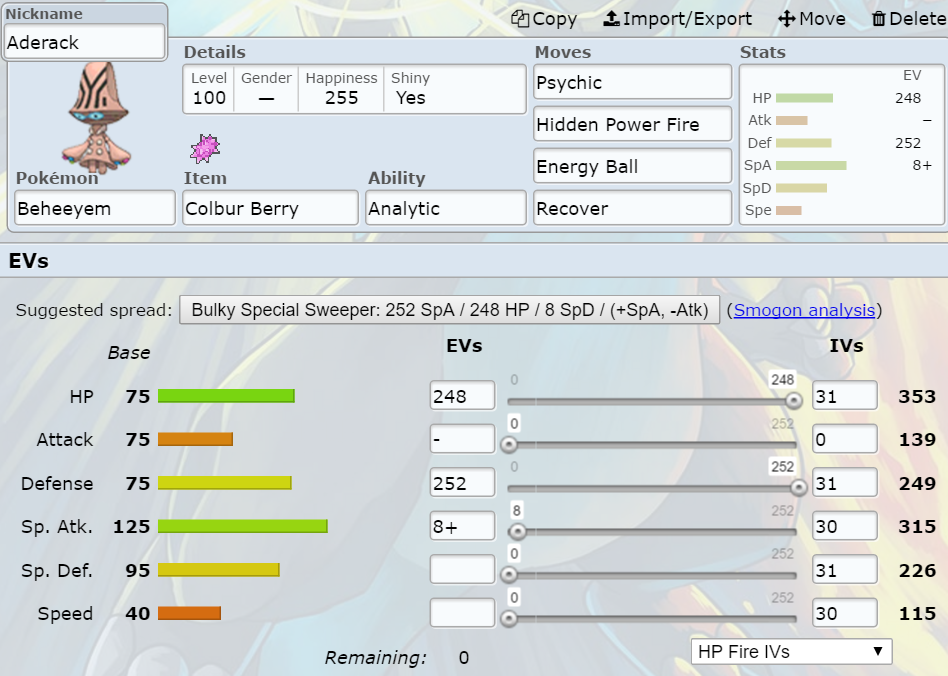948x676 pixels.
Task: Click the Attack IV input box
Action: (x=844, y=440)
